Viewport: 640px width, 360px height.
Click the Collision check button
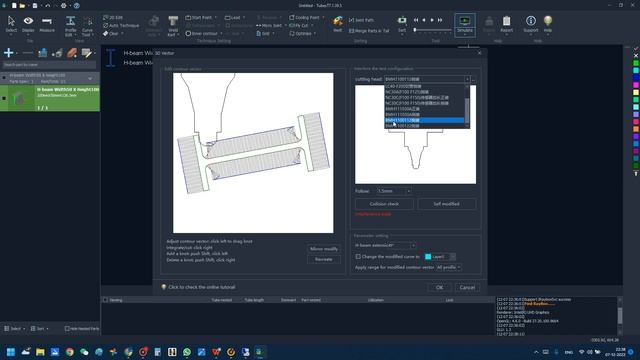tap(384, 204)
